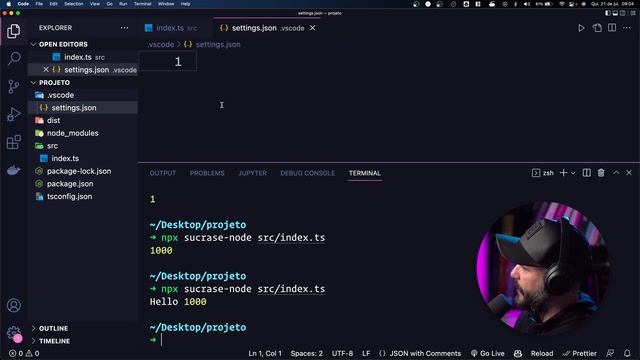Click the settings.json breadcrumb segment
This screenshot has width=640, height=360.
(x=218, y=44)
